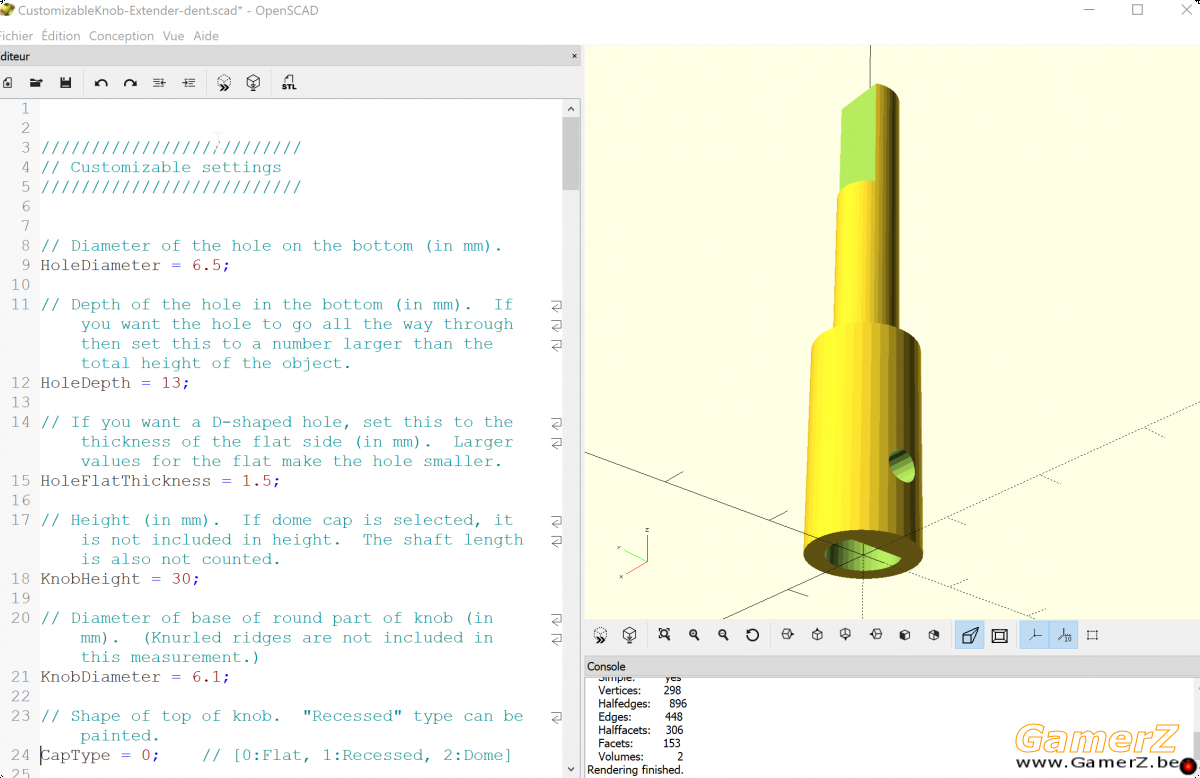Viewport: 1200px width, 778px height.
Task: Toggle the scale markers on axes
Action: (x=1064, y=635)
